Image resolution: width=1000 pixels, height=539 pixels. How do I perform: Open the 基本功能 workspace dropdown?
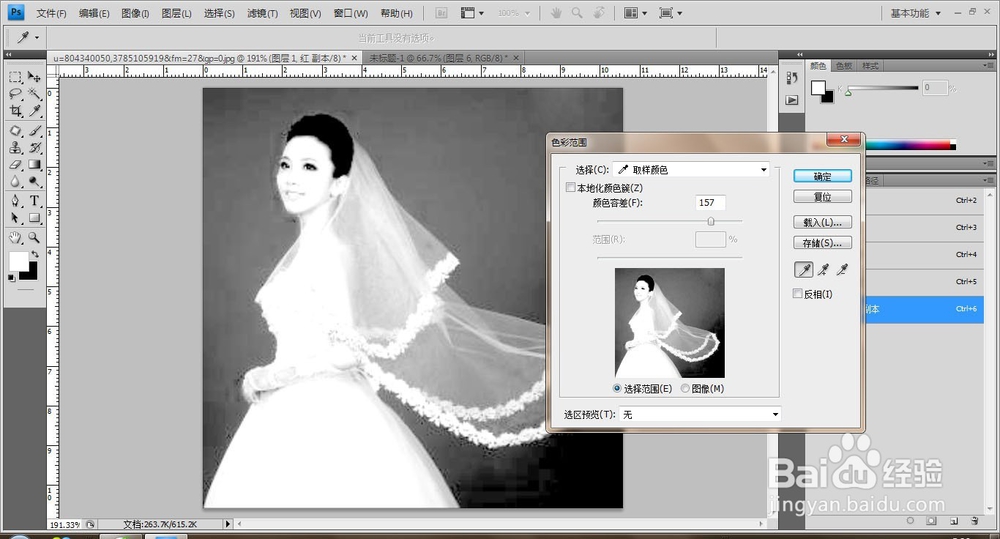(x=915, y=13)
